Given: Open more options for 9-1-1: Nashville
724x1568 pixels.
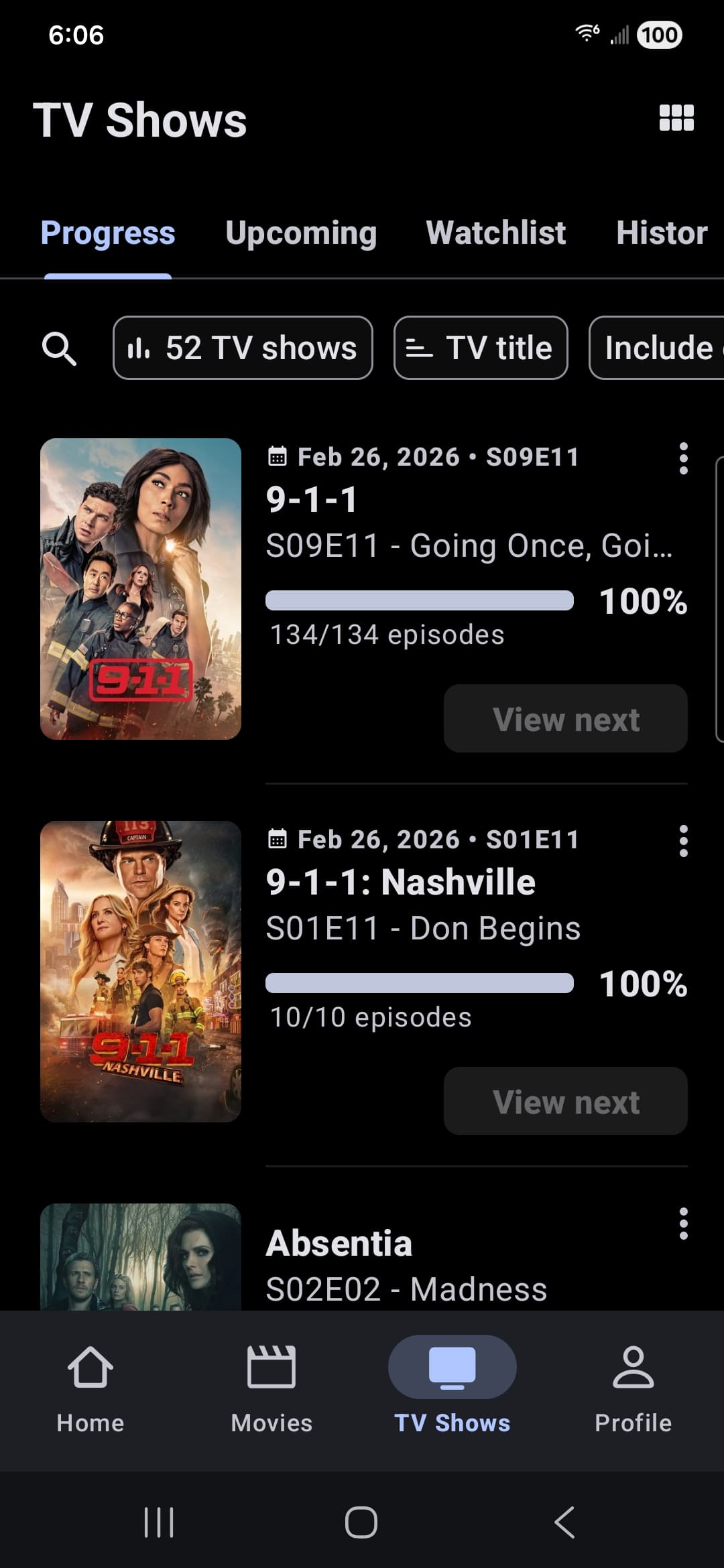Looking at the screenshot, I should [x=683, y=841].
